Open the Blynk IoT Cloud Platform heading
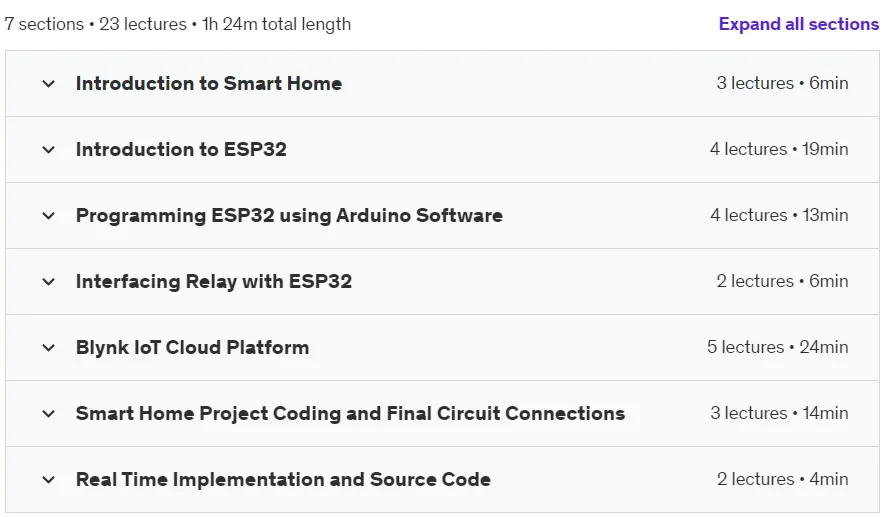The image size is (885, 517). [192, 348]
